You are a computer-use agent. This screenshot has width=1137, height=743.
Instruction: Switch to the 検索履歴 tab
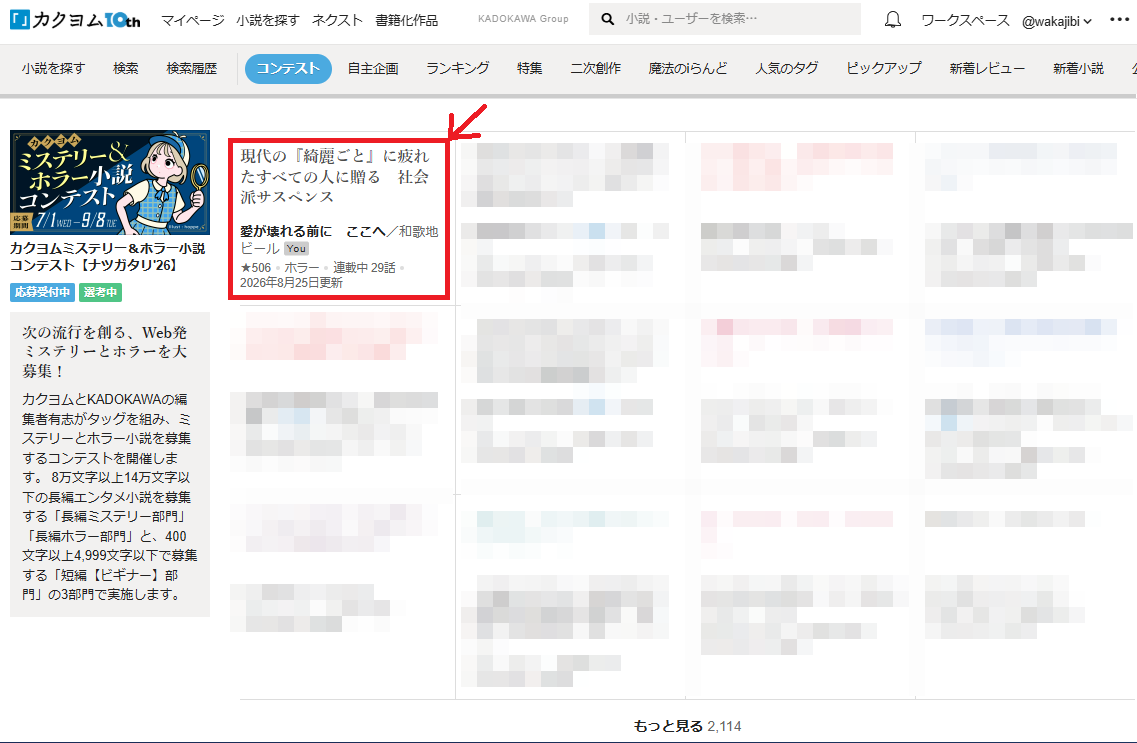(191, 68)
